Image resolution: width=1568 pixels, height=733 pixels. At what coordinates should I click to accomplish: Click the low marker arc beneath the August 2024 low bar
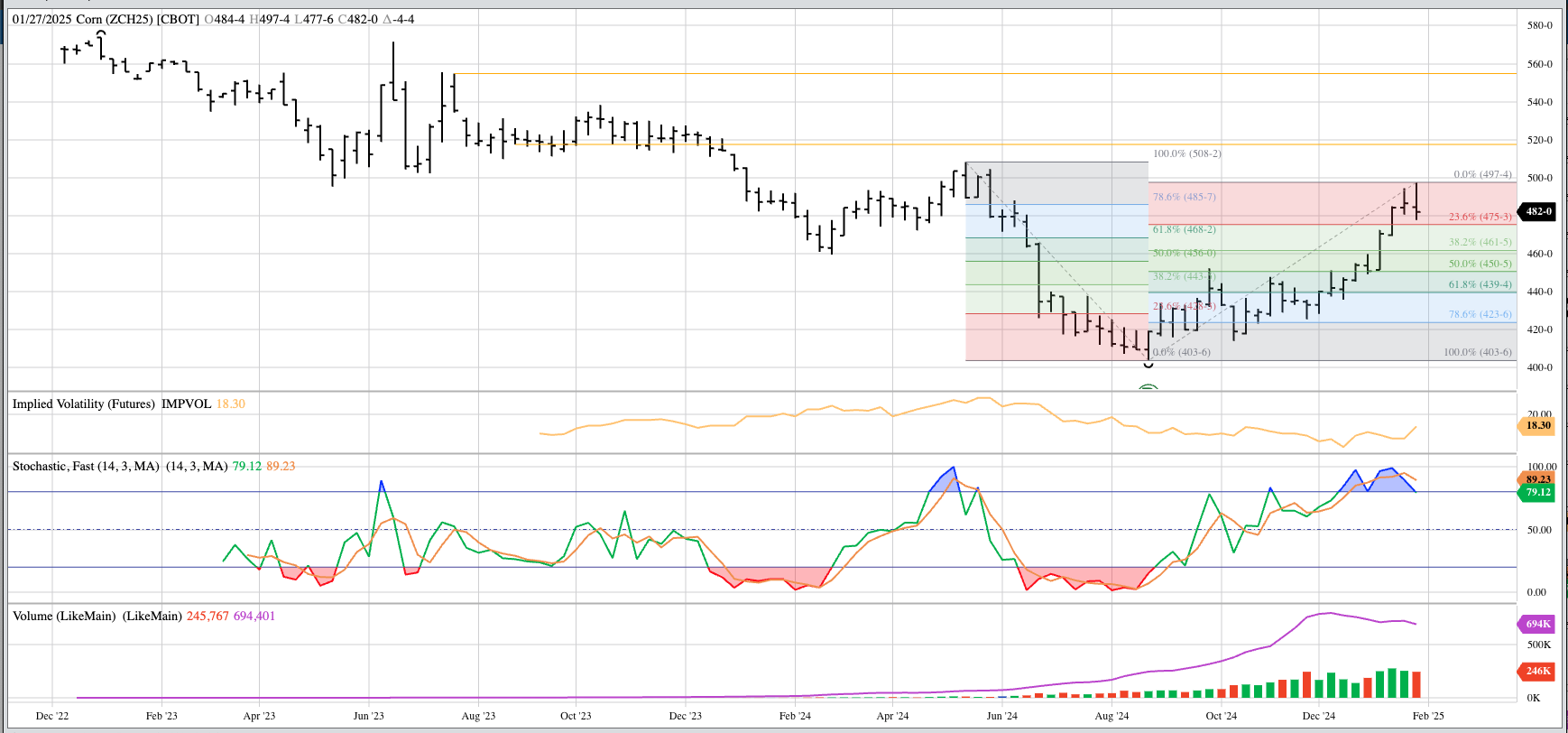[x=1148, y=365]
